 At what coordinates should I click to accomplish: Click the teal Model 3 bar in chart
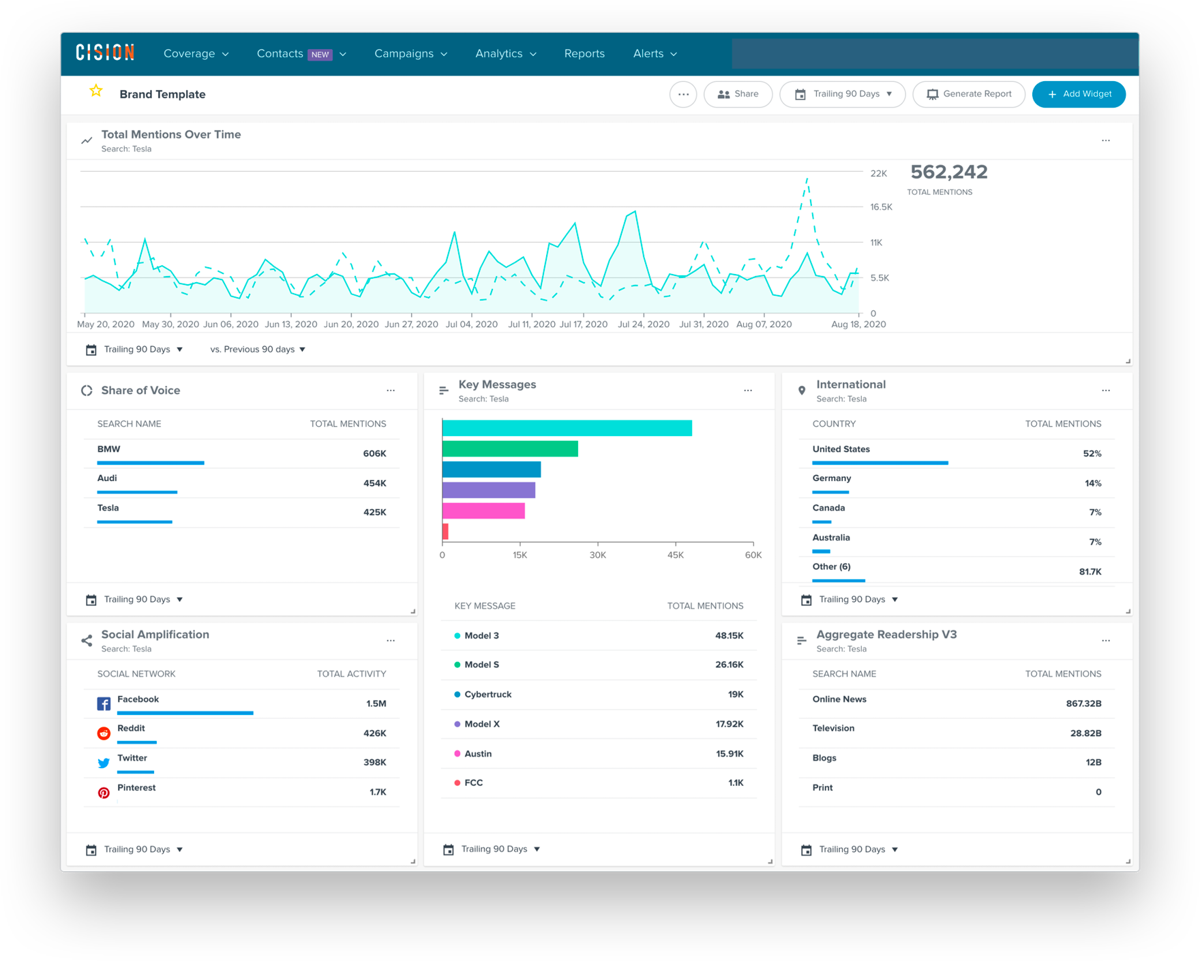pos(567,428)
